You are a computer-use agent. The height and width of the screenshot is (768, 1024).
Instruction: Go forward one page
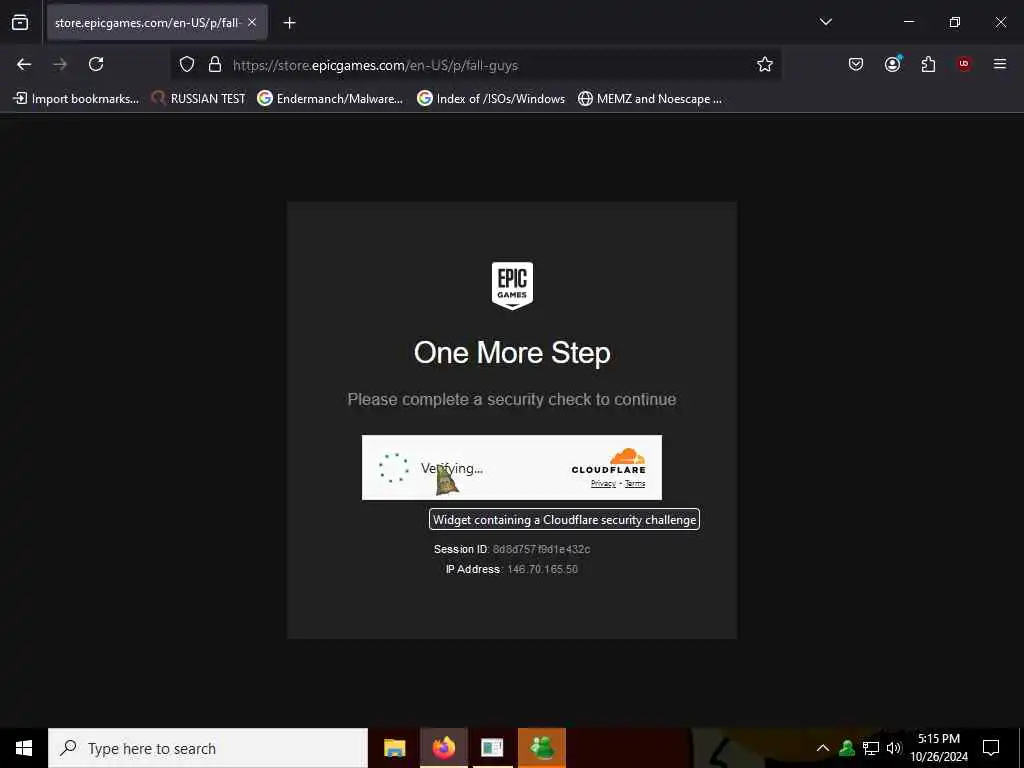click(x=60, y=64)
